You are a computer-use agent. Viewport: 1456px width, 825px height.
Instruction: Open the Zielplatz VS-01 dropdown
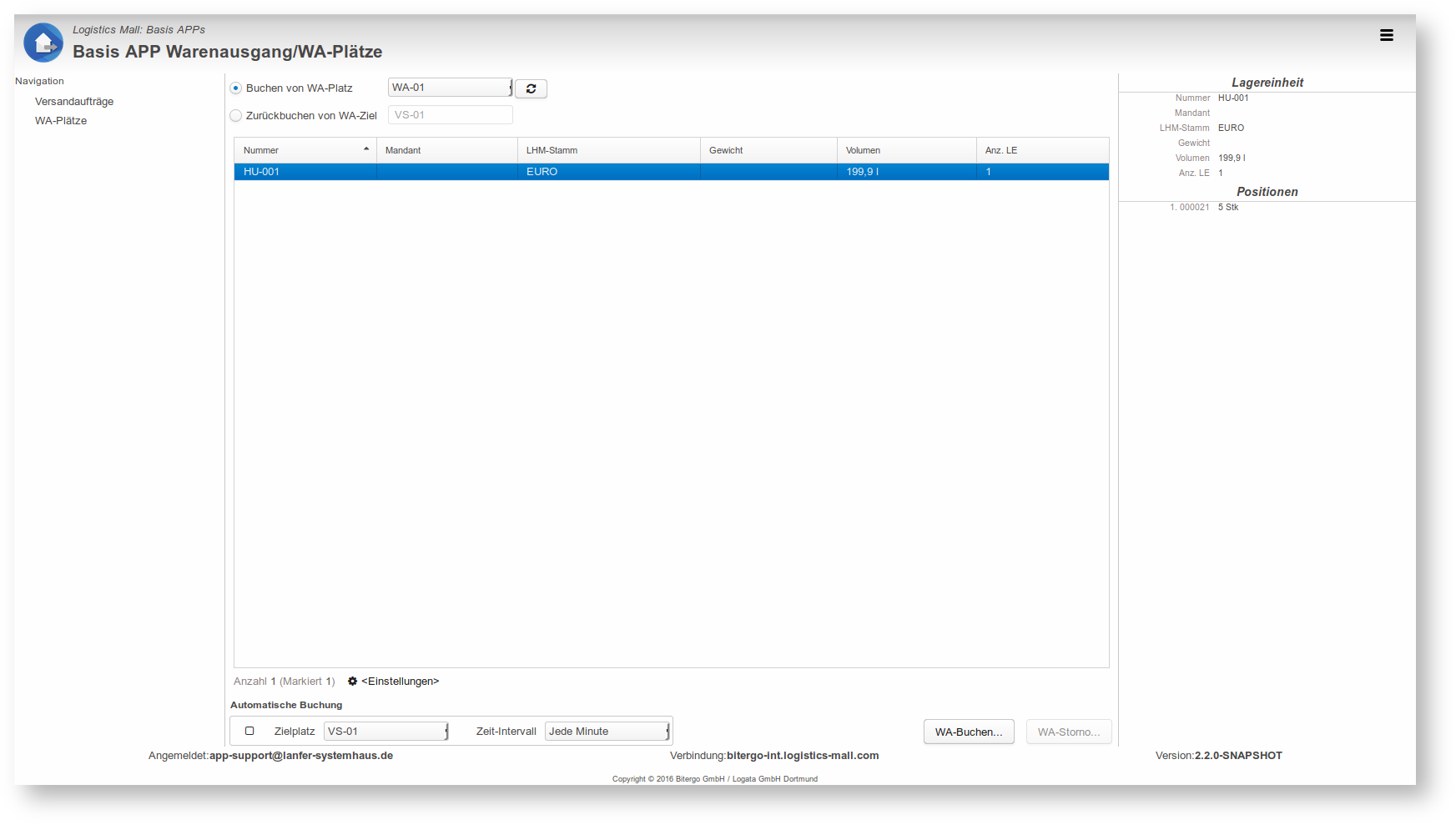coord(386,732)
